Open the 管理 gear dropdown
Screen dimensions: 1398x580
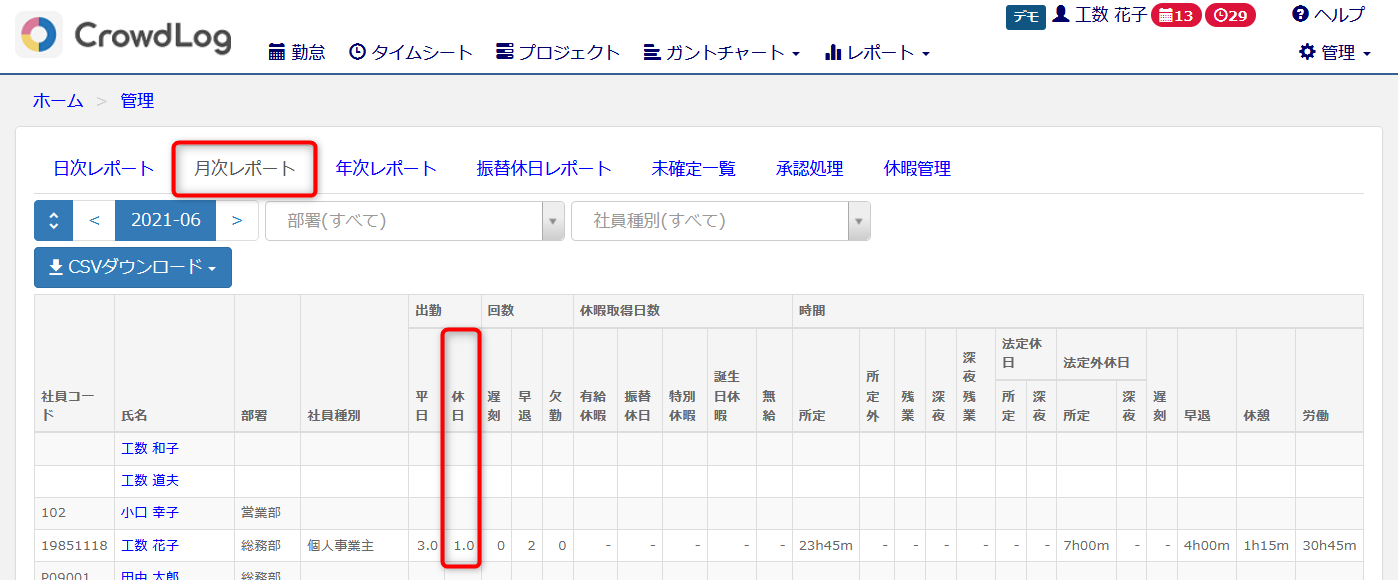pyautogui.click(x=1335, y=52)
